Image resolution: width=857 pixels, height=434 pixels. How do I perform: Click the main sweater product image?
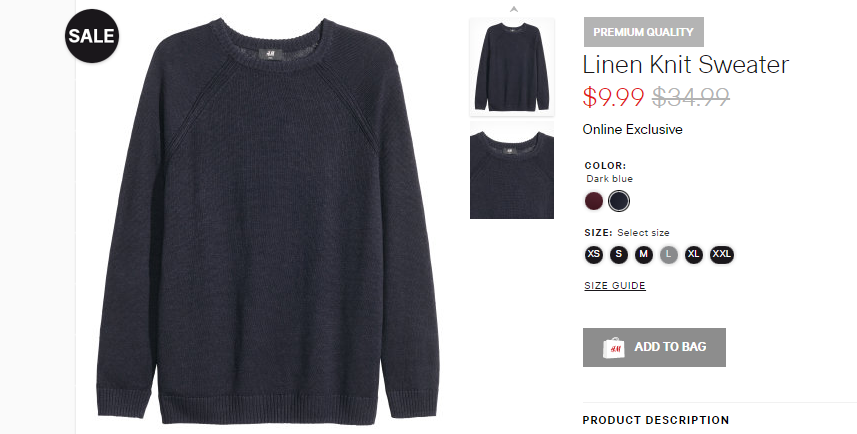click(x=268, y=221)
